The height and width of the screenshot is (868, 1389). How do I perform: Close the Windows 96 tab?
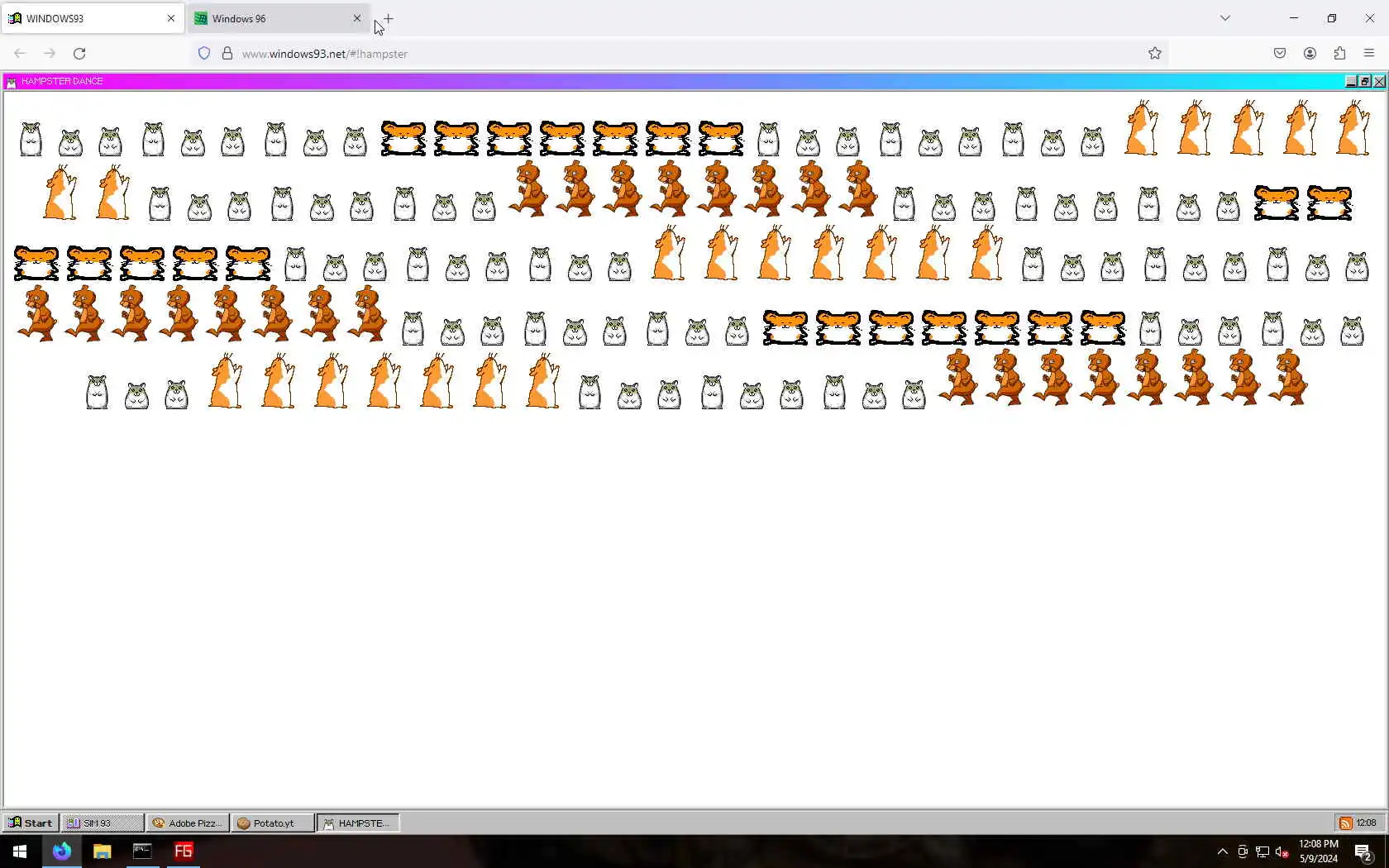point(357,18)
